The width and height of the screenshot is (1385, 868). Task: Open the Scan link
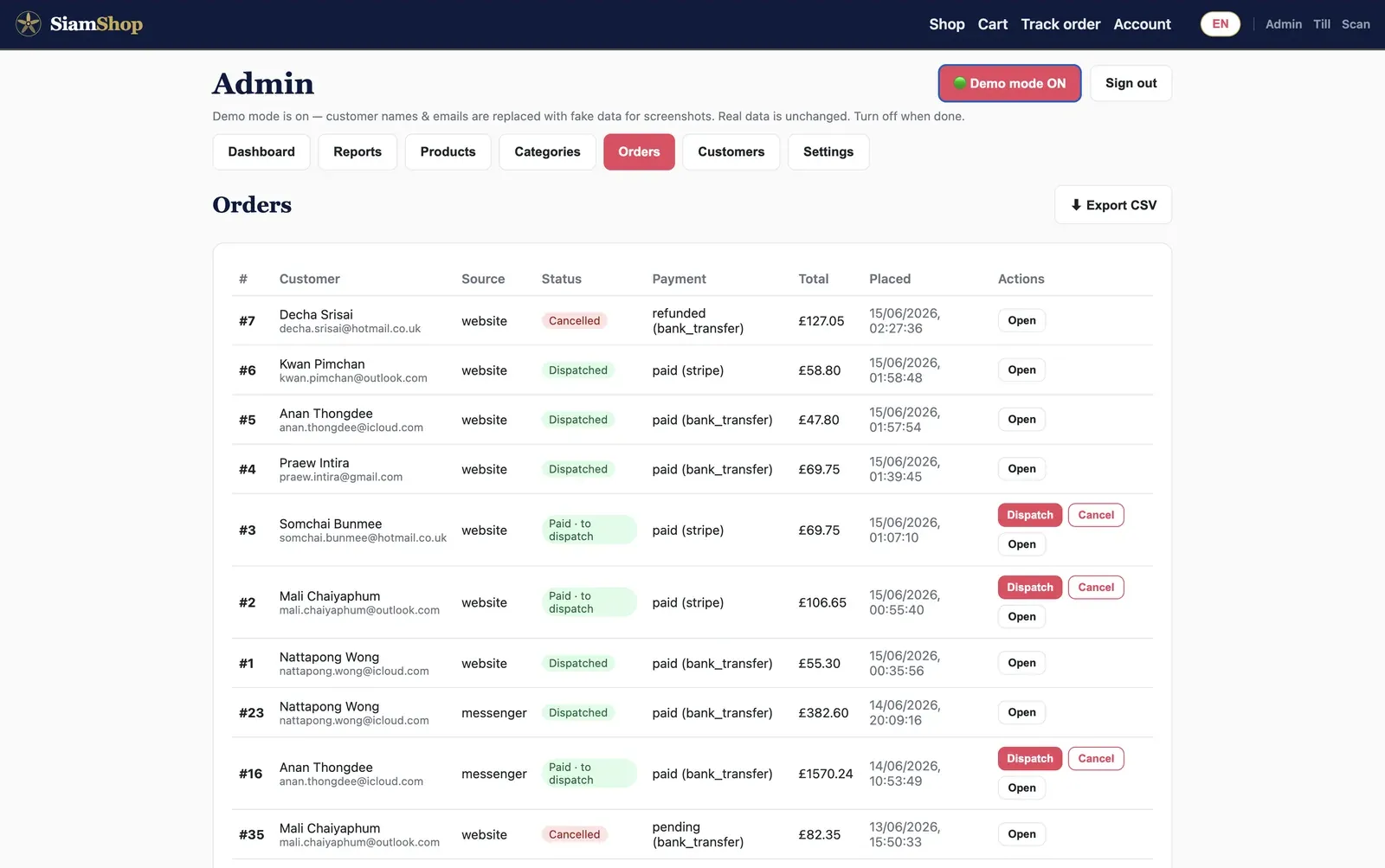(1356, 24)
